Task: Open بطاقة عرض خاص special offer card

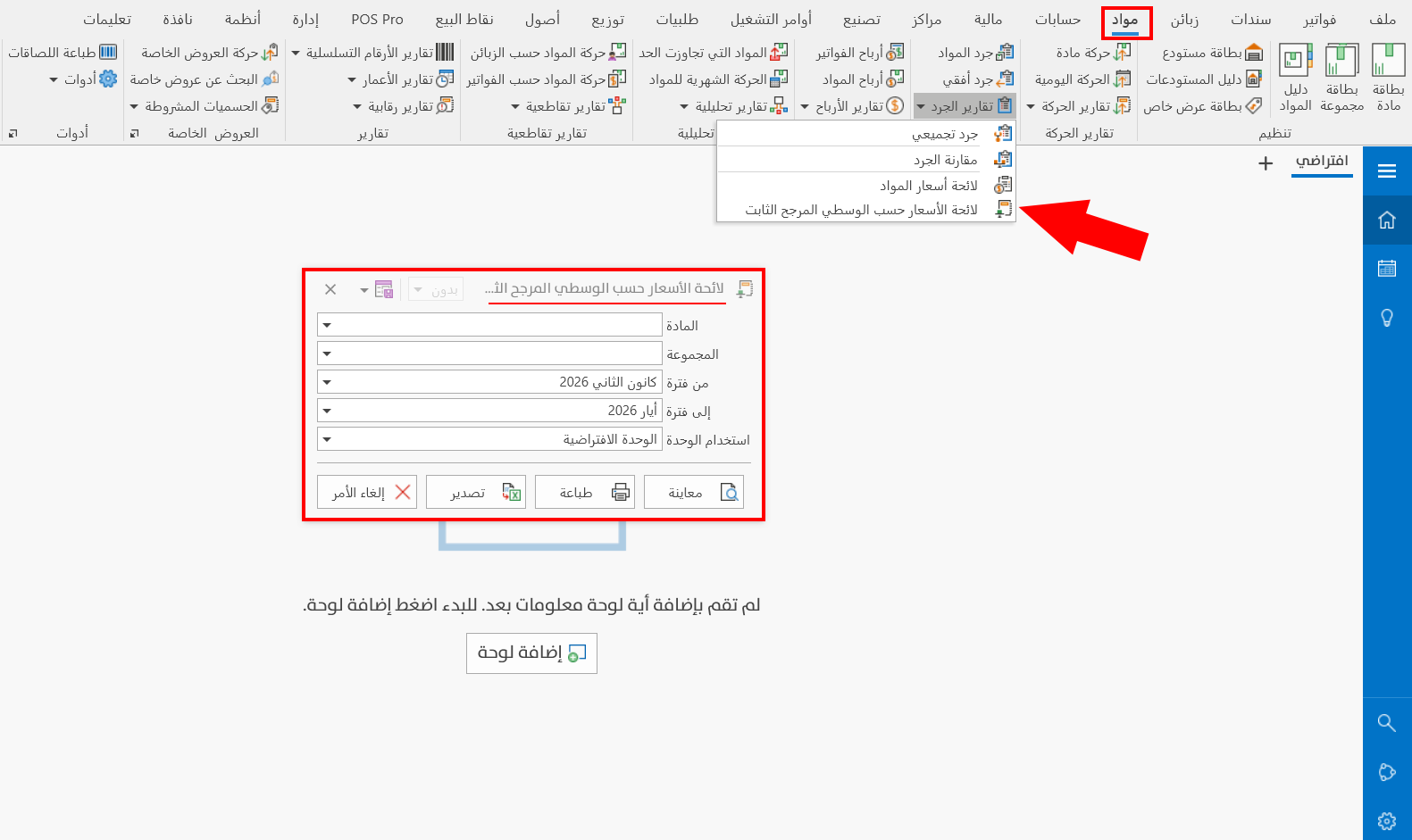Action: (x=1202, y=106)
